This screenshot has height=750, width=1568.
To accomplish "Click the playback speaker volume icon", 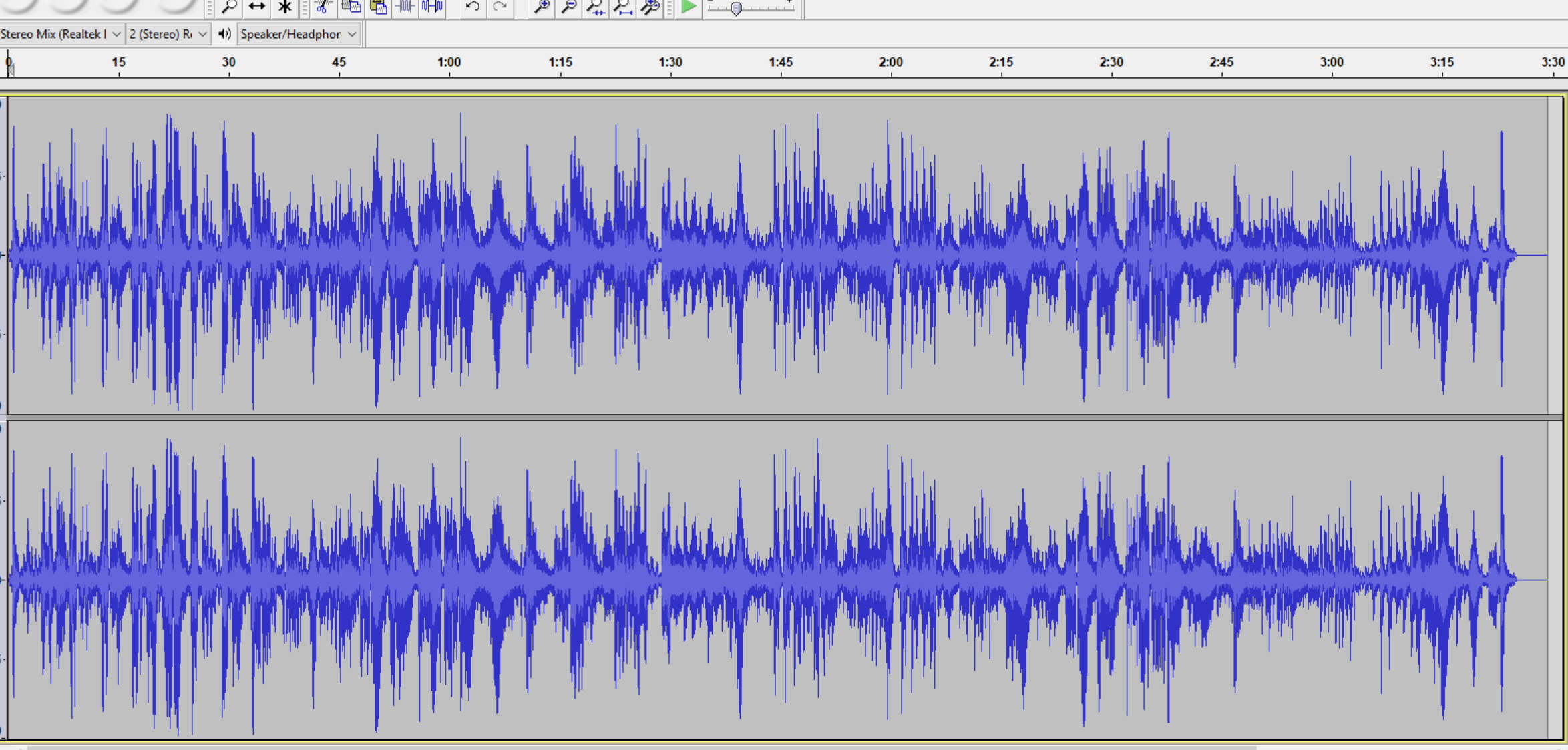I will point(224,34).
